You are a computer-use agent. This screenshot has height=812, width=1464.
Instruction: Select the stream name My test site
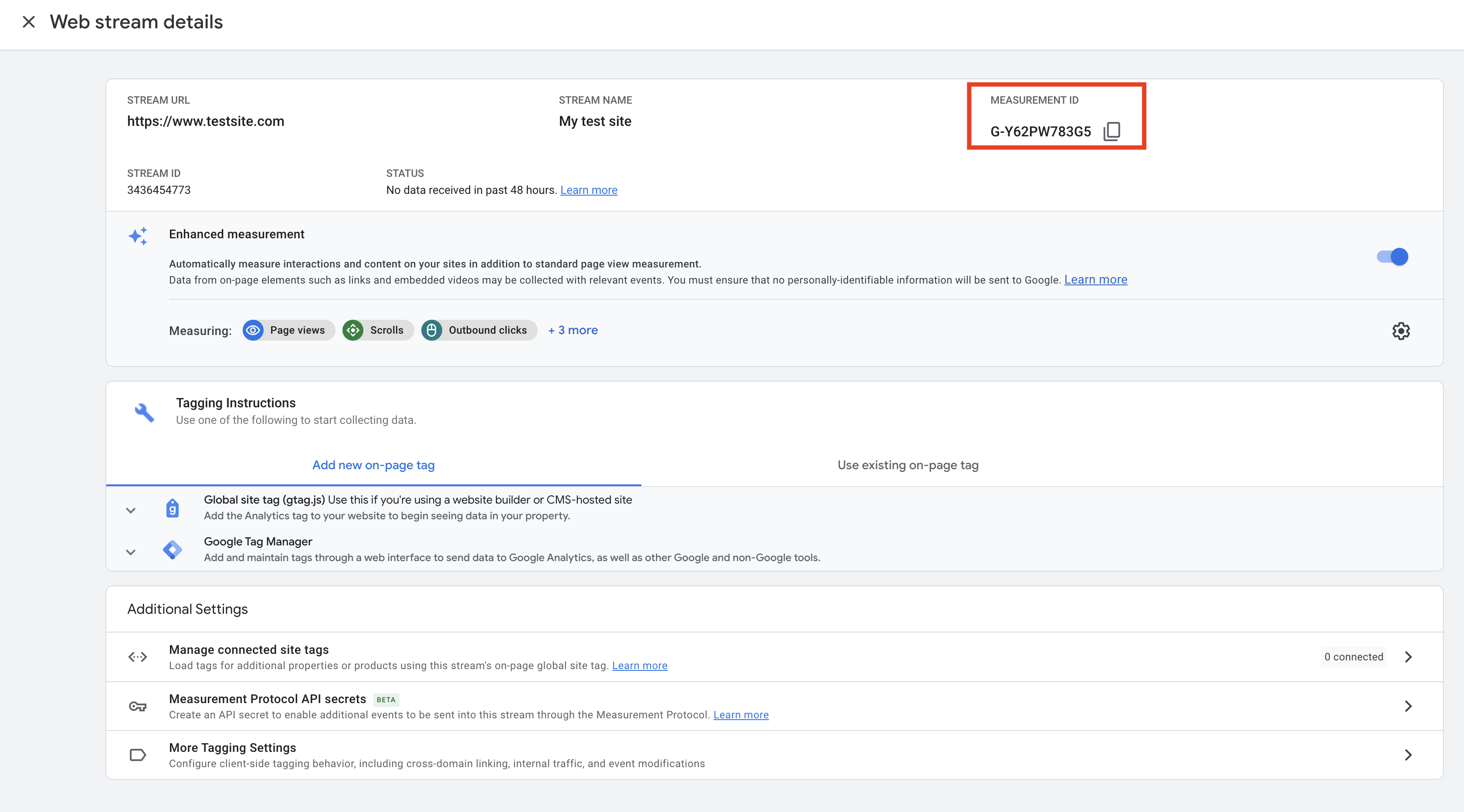coord(595,121)
